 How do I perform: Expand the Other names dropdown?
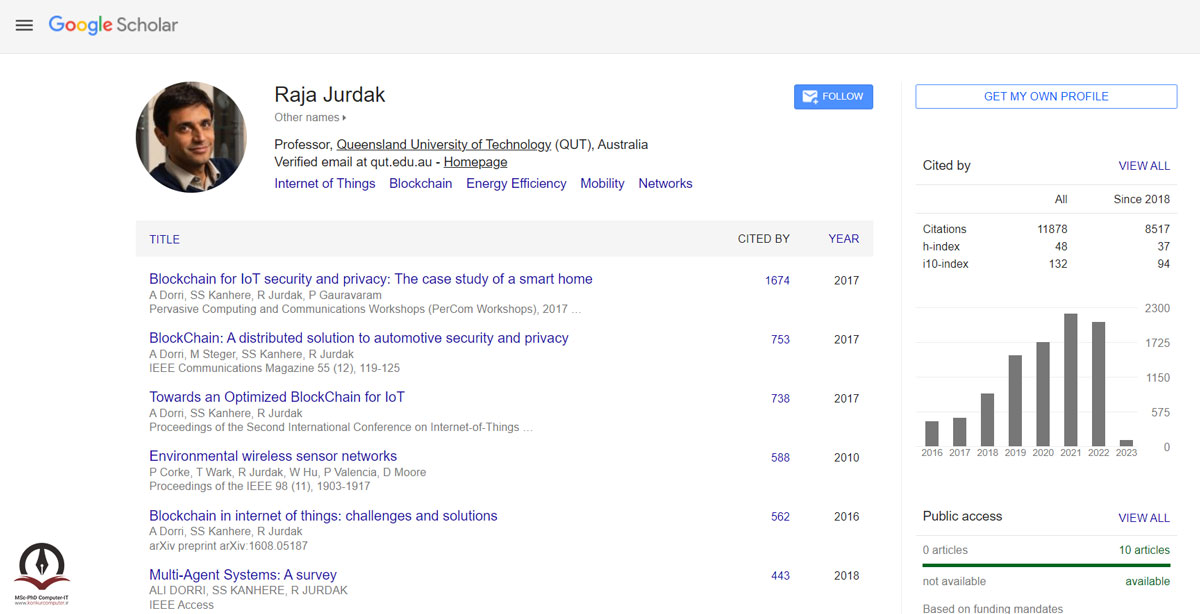pos(310,118)
